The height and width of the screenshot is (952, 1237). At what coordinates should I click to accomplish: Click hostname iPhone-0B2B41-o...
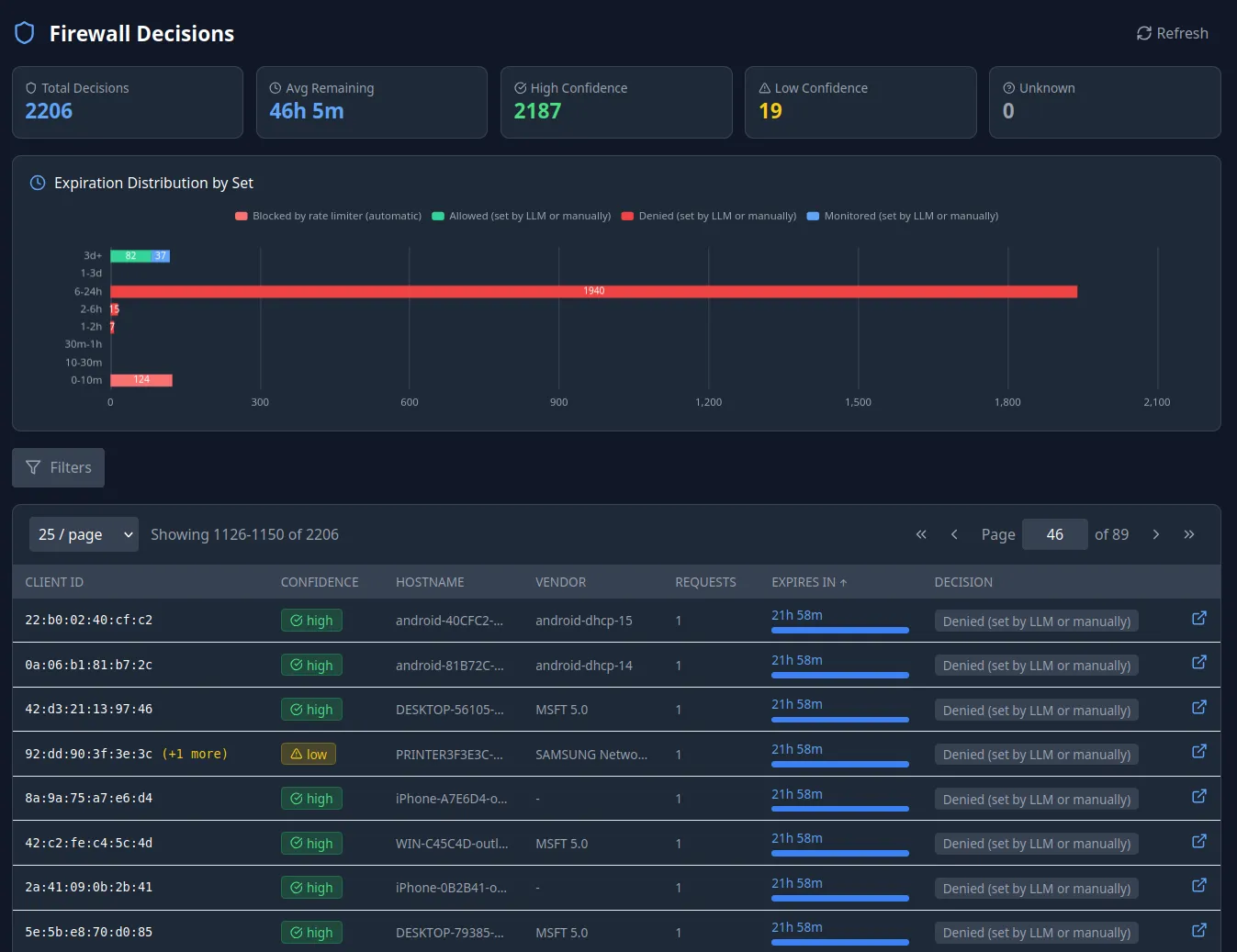[x=451, y=888]
